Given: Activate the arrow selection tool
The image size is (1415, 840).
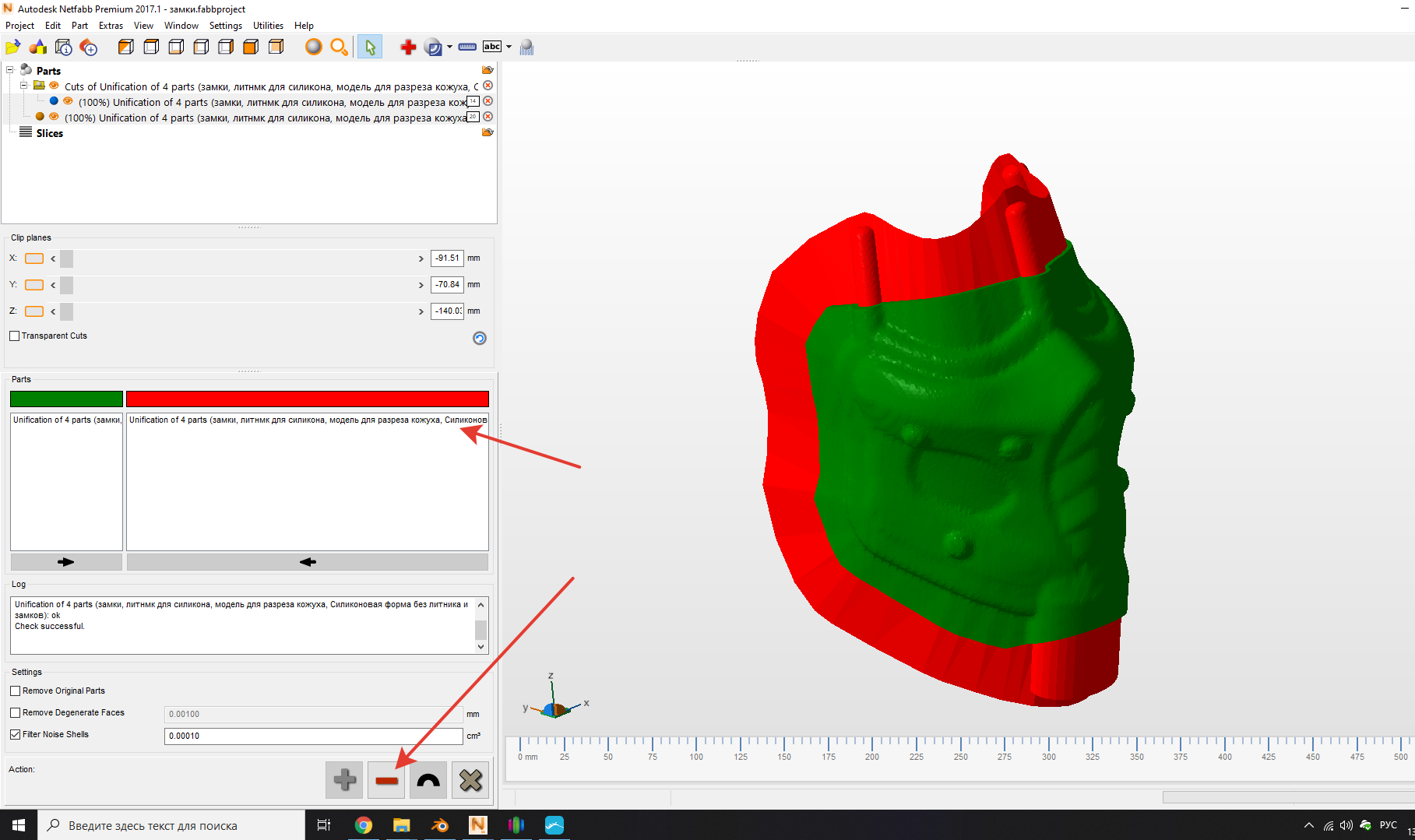Looking at the screenshot, I should tap(370, 47).
